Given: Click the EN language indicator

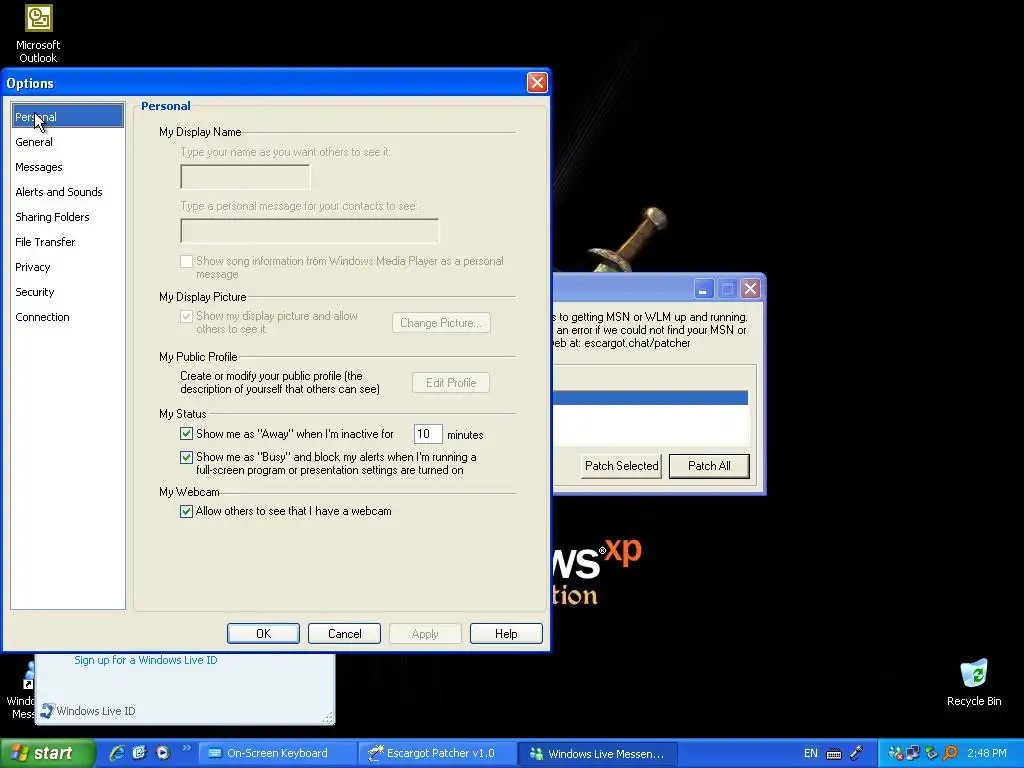Looking at the screenshot, I should 810,753.
